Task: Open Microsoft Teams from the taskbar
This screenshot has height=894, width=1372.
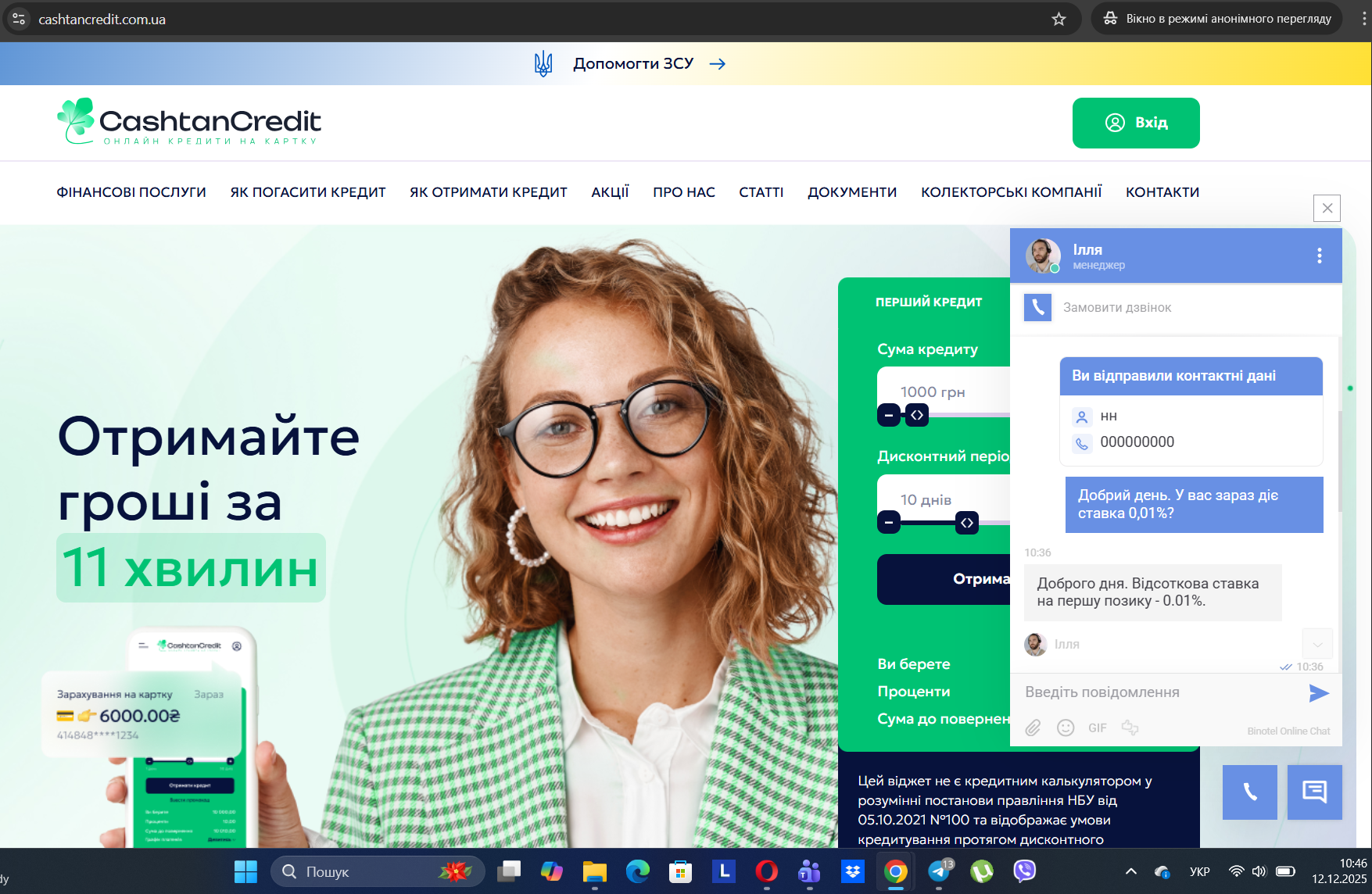Action: [810, 871]
